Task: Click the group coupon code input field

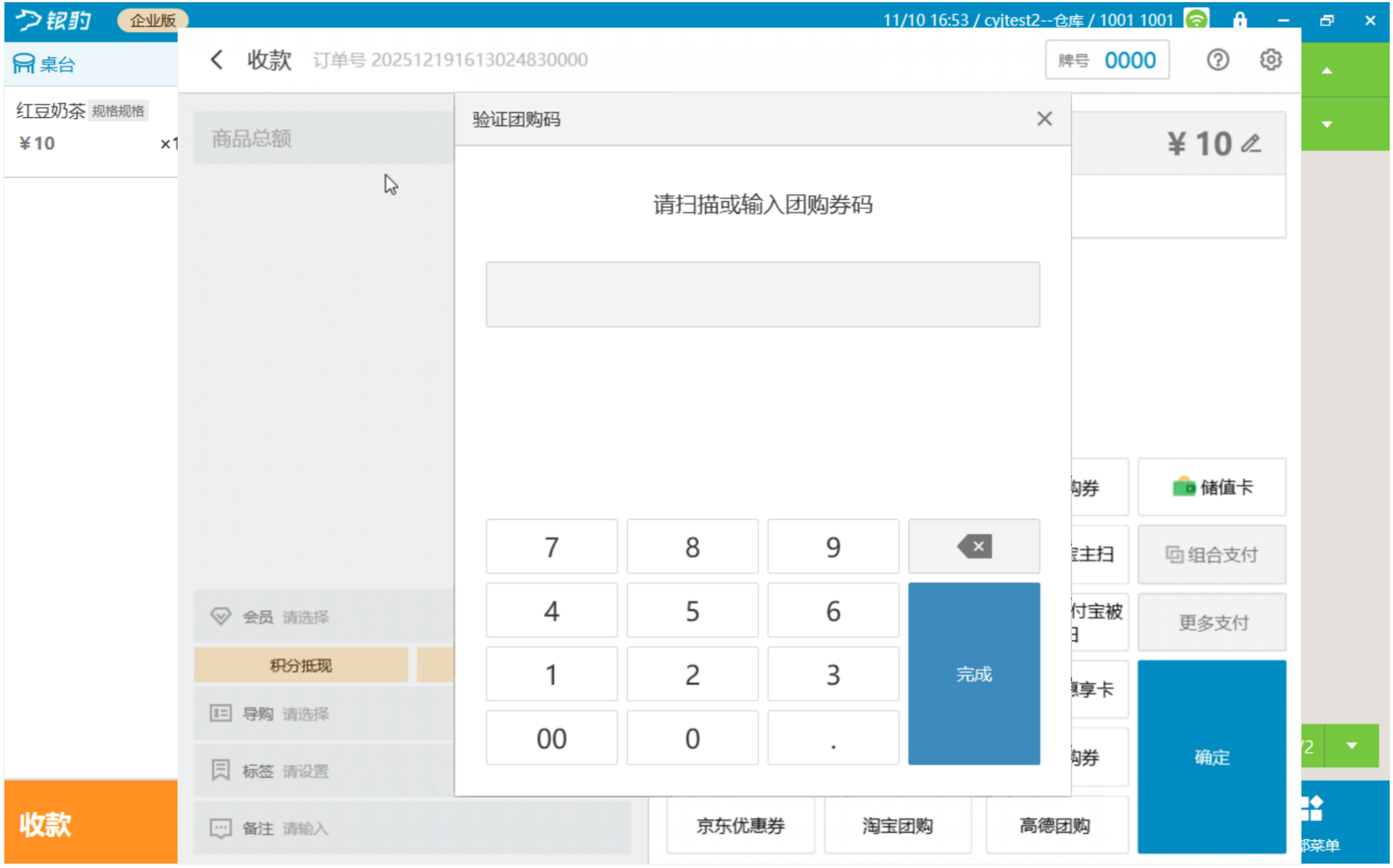Action: click(x=762, y=294)
